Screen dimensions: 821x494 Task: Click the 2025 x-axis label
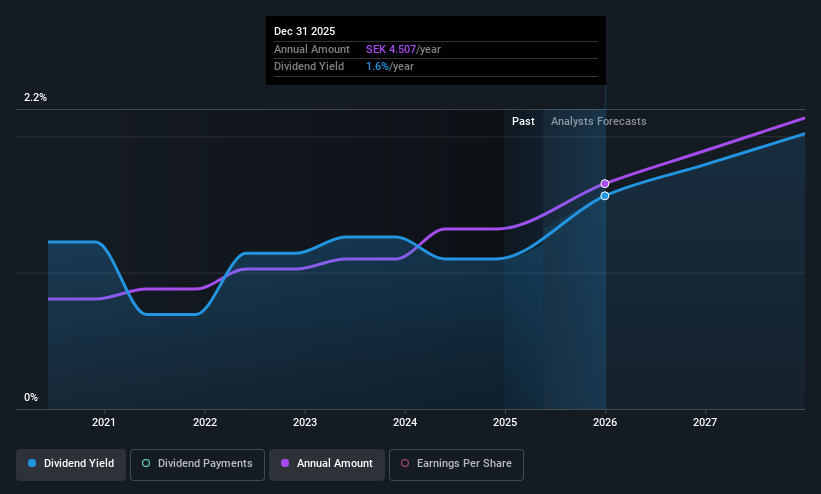pyautogui.click(x=505, y=422)
